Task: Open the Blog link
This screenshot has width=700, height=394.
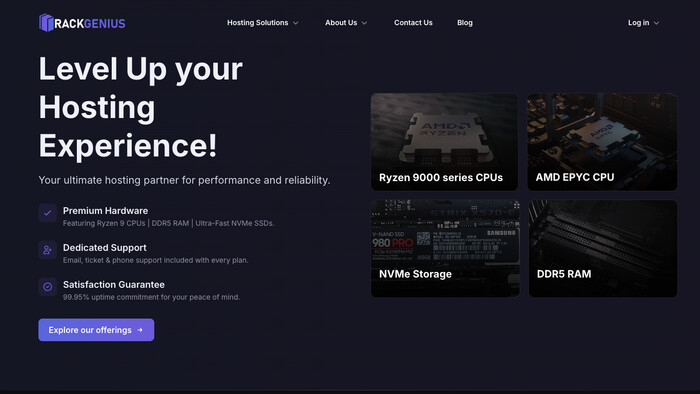Action: [x=465, y=23]
